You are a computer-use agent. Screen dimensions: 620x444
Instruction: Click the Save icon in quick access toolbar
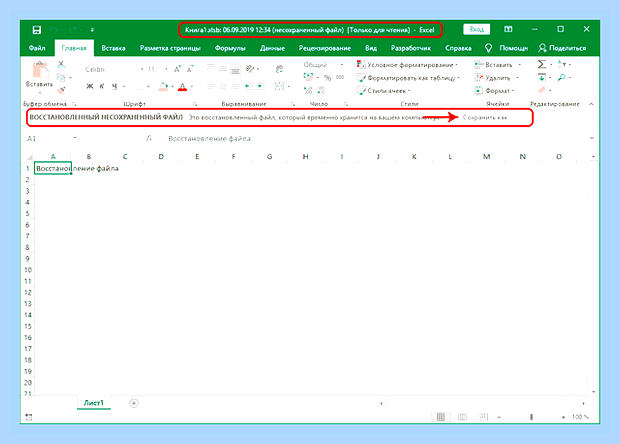pyautogui.click(x=37, y=30)
